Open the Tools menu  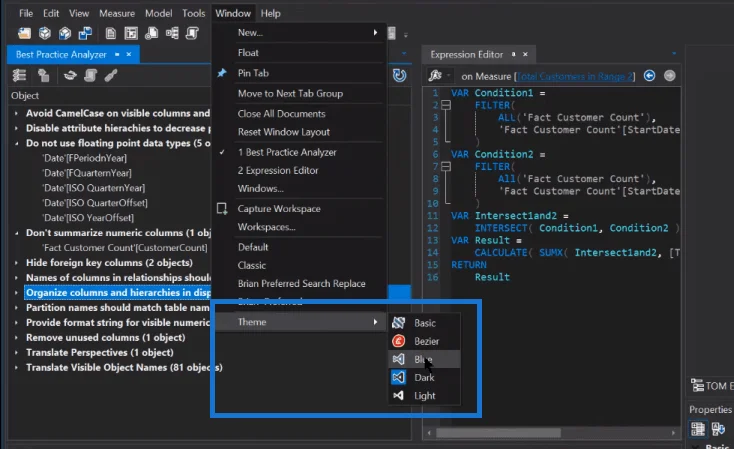(x=193, y=13)
